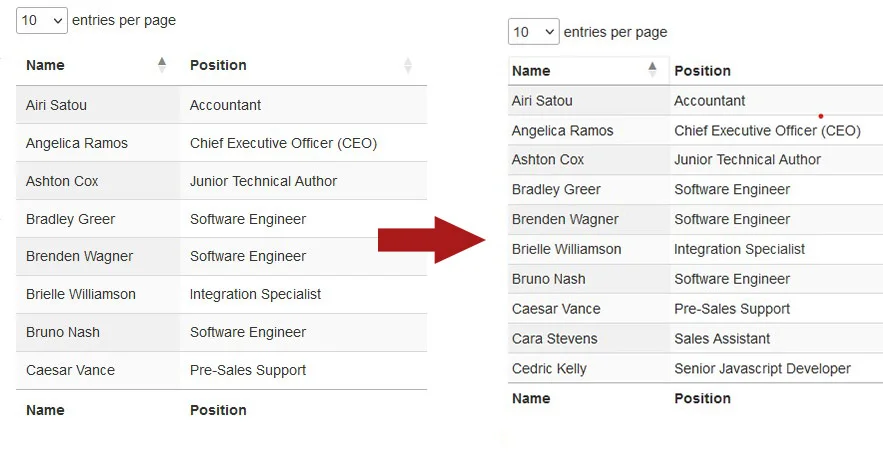The height and width of the screenshot is (471, 883).
Task: Click Pre-Sales Support in the left table
Action: pyautogui.click(x=248, y=370)
